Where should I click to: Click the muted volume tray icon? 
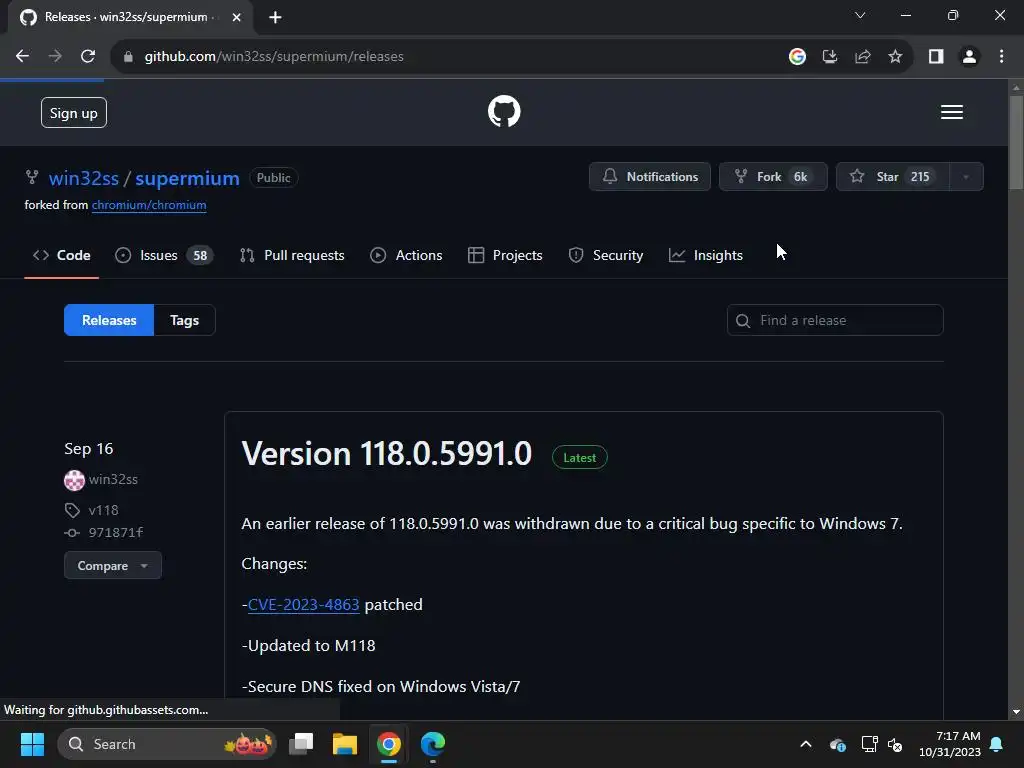(x=895, y=744)
